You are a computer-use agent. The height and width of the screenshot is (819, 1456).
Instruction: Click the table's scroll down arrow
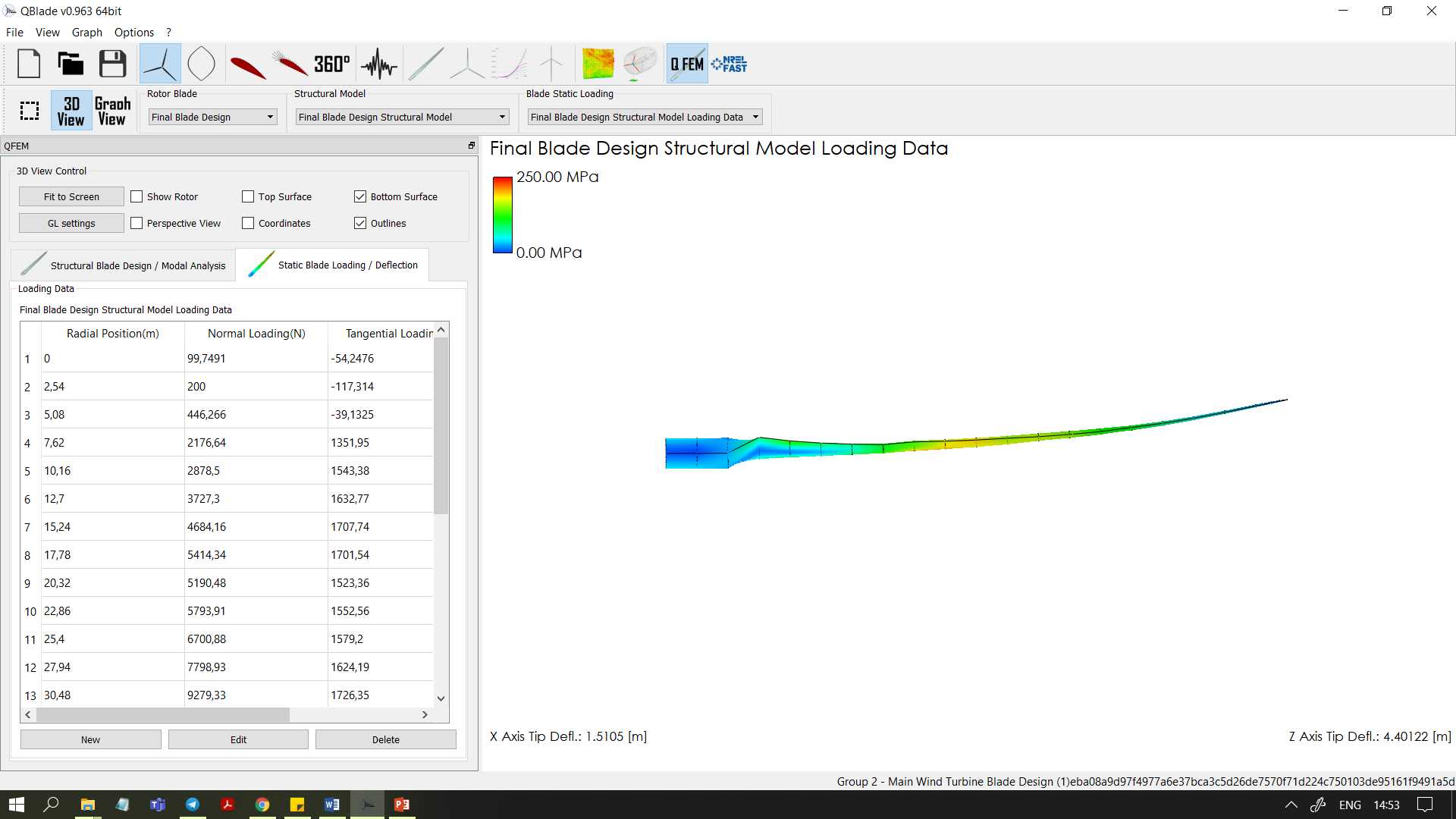(441, 698)
